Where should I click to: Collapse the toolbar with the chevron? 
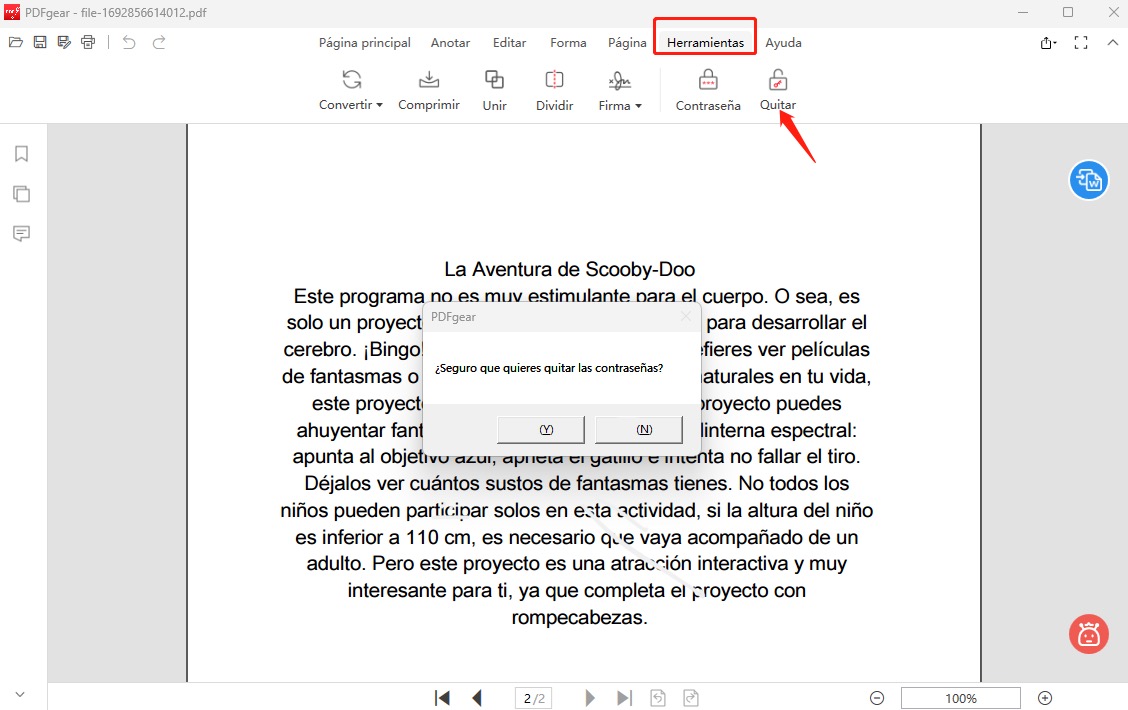tap(1113, 42)
